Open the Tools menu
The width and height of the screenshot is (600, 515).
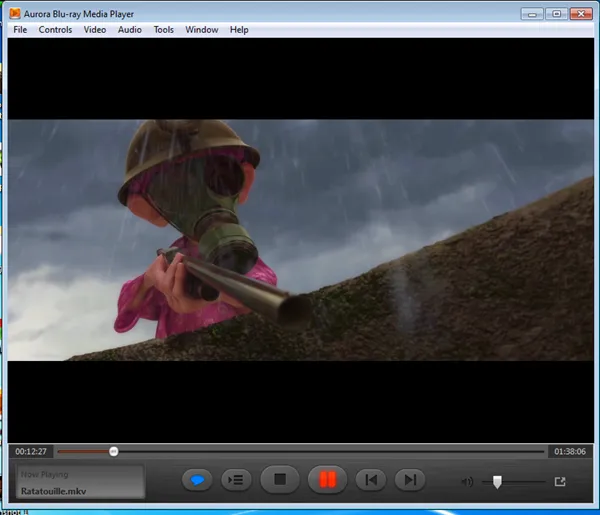click(163, 30)
